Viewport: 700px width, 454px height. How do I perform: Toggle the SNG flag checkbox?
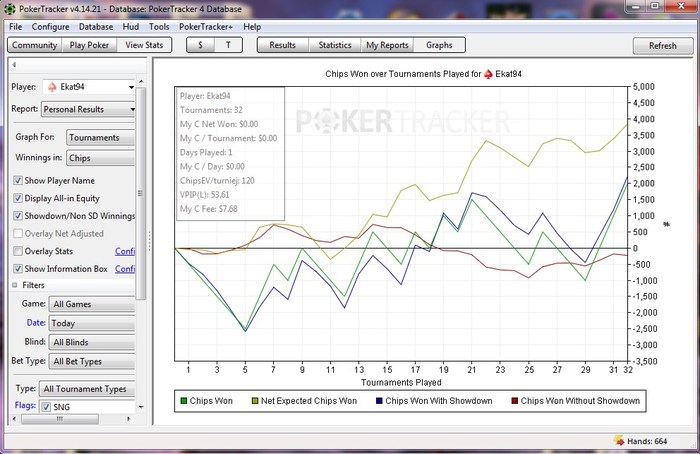46,407
